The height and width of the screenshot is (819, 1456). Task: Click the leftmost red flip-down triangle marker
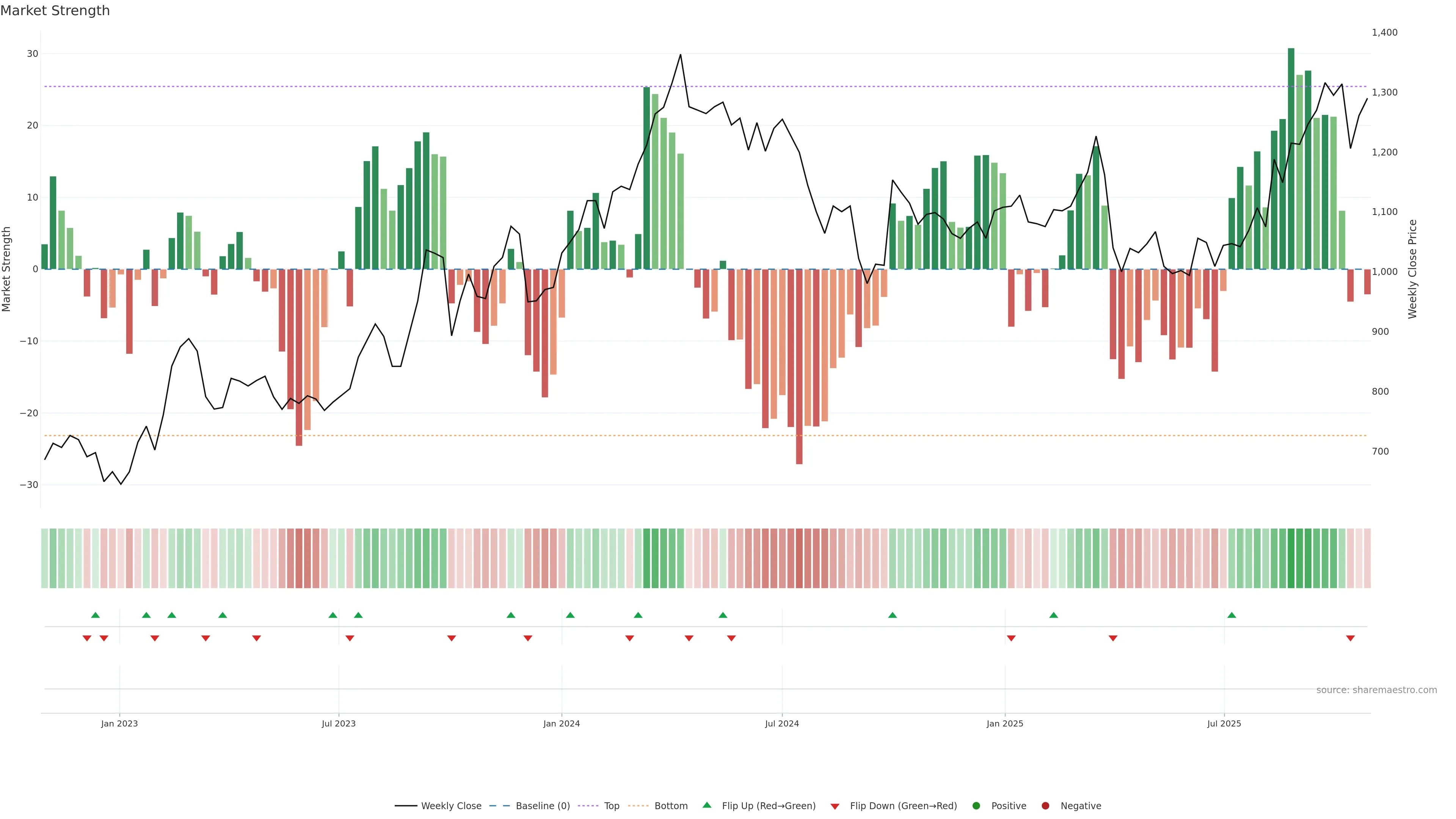(x=87, y=638)
